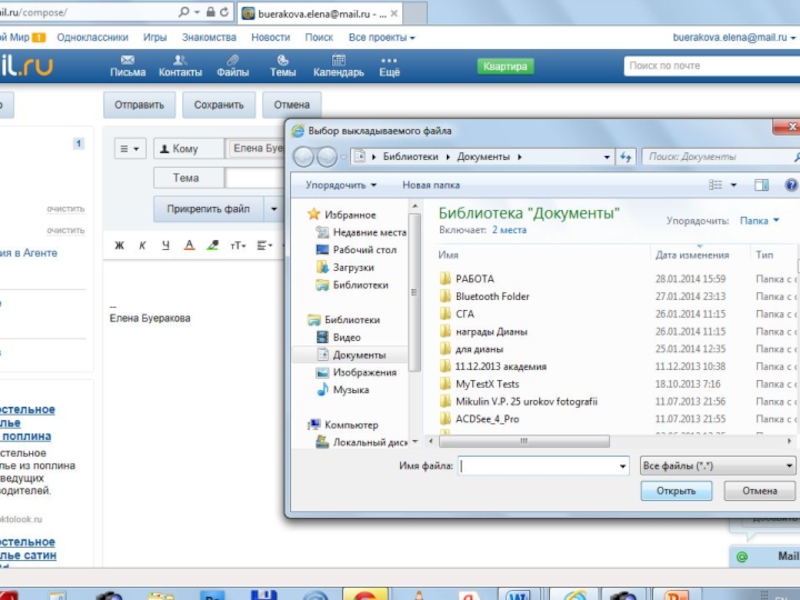Expand the Прикрепить файл dropdown arrow

[x=274, y=209]
